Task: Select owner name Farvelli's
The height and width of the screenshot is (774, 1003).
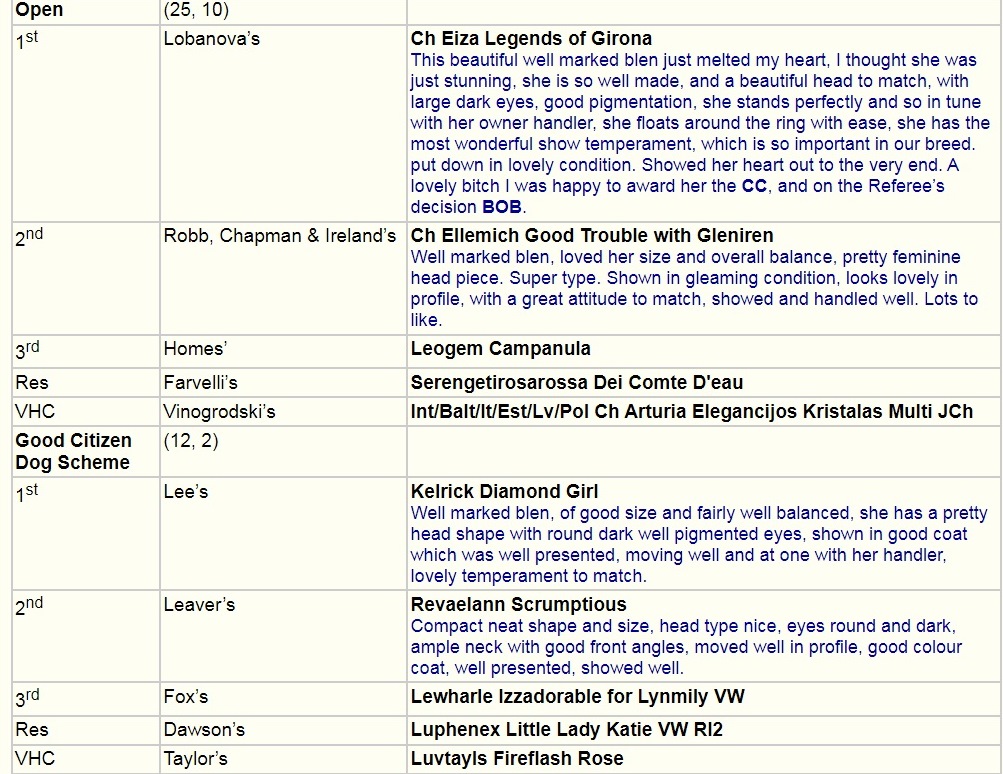Action: (200, 382)
